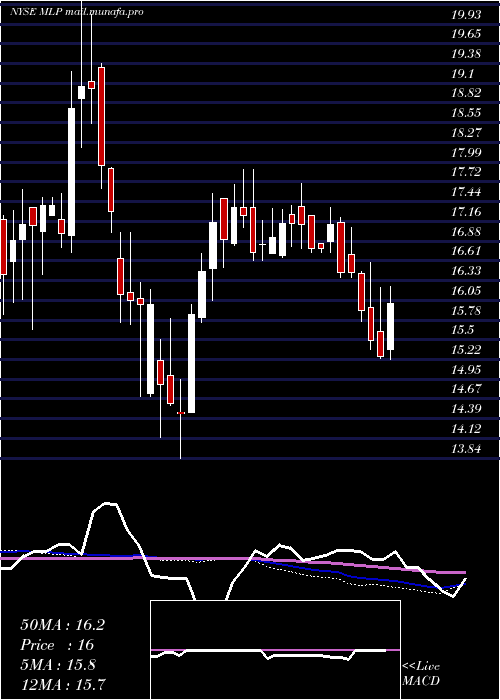
Task: Click the 14.12 price axis label
Action: [466, 429]
